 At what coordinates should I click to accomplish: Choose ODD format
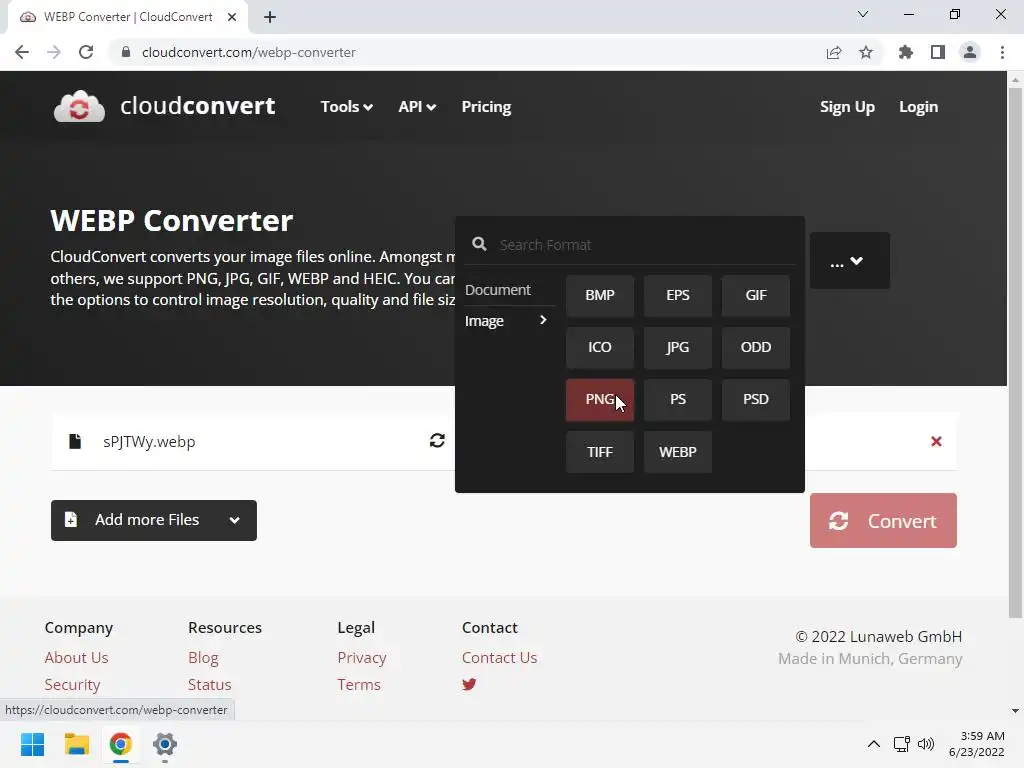(x=756, y=347)
